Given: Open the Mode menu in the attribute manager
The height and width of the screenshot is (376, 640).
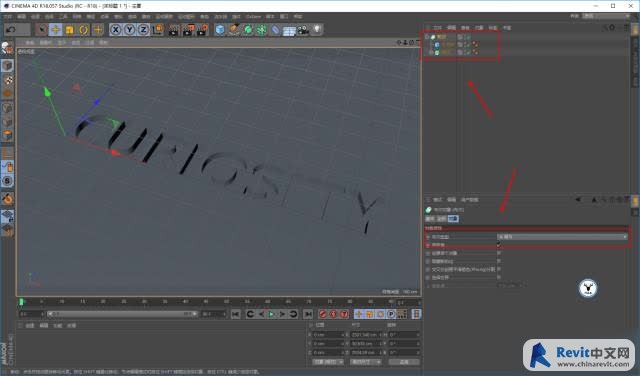Looking at the screenshot, I should 437,200.
